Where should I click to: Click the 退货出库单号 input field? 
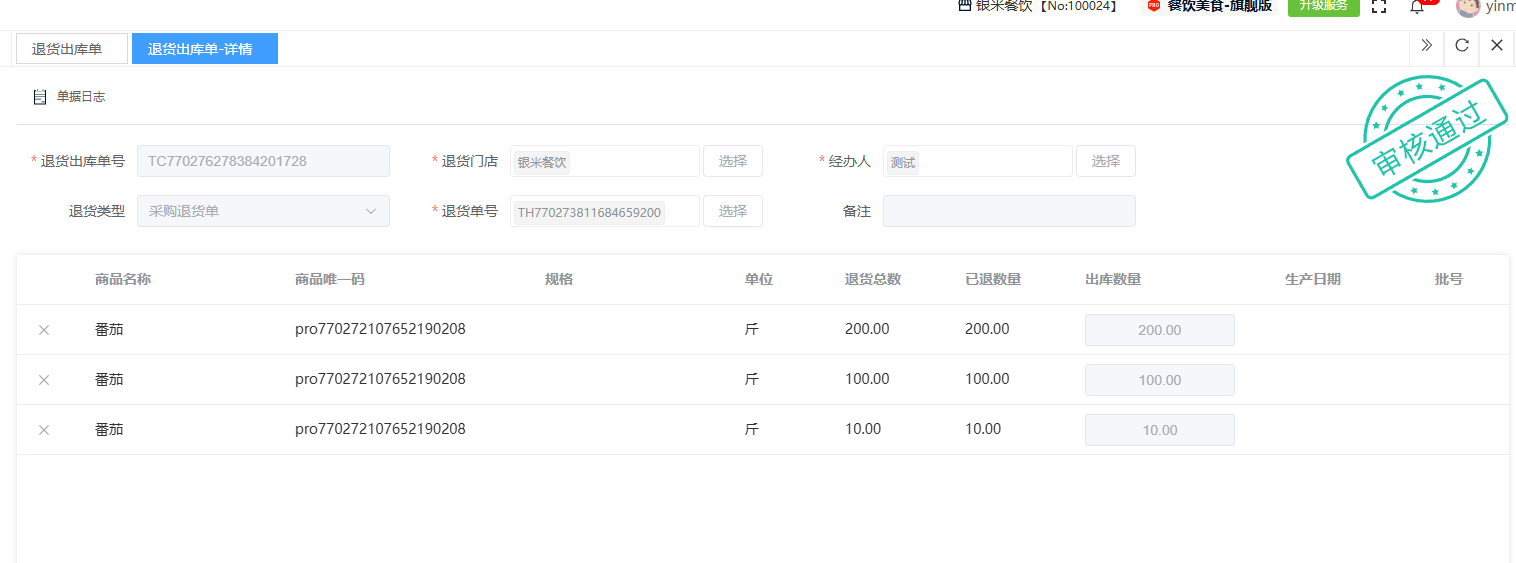click(x=263, y=161)
